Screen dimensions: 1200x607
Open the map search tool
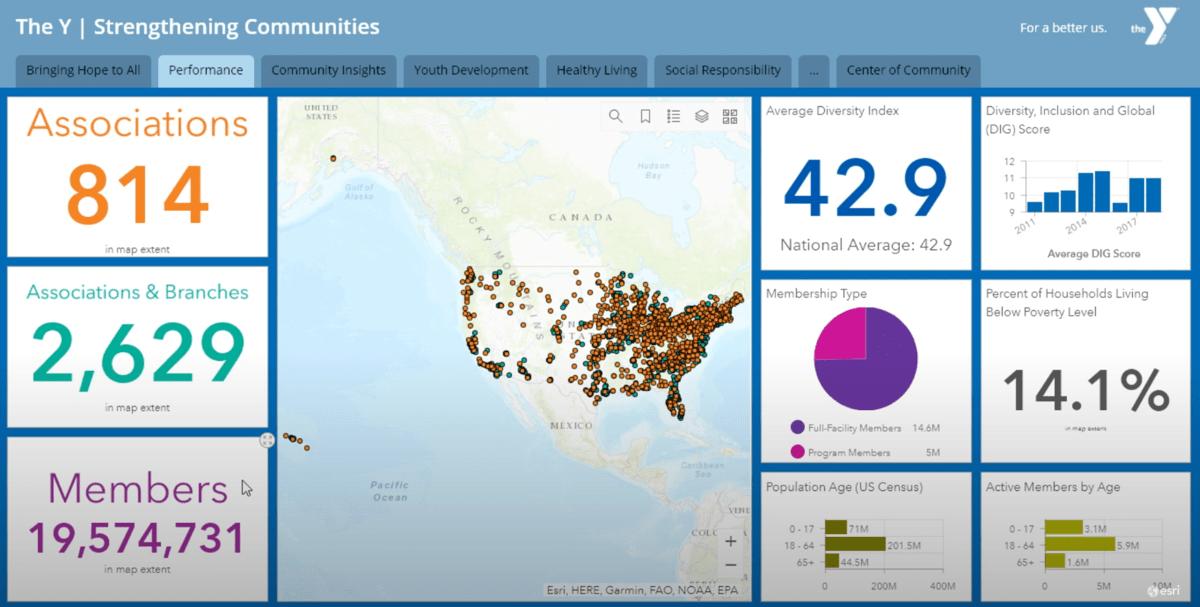pyautogui.click(x=615, y=116)
